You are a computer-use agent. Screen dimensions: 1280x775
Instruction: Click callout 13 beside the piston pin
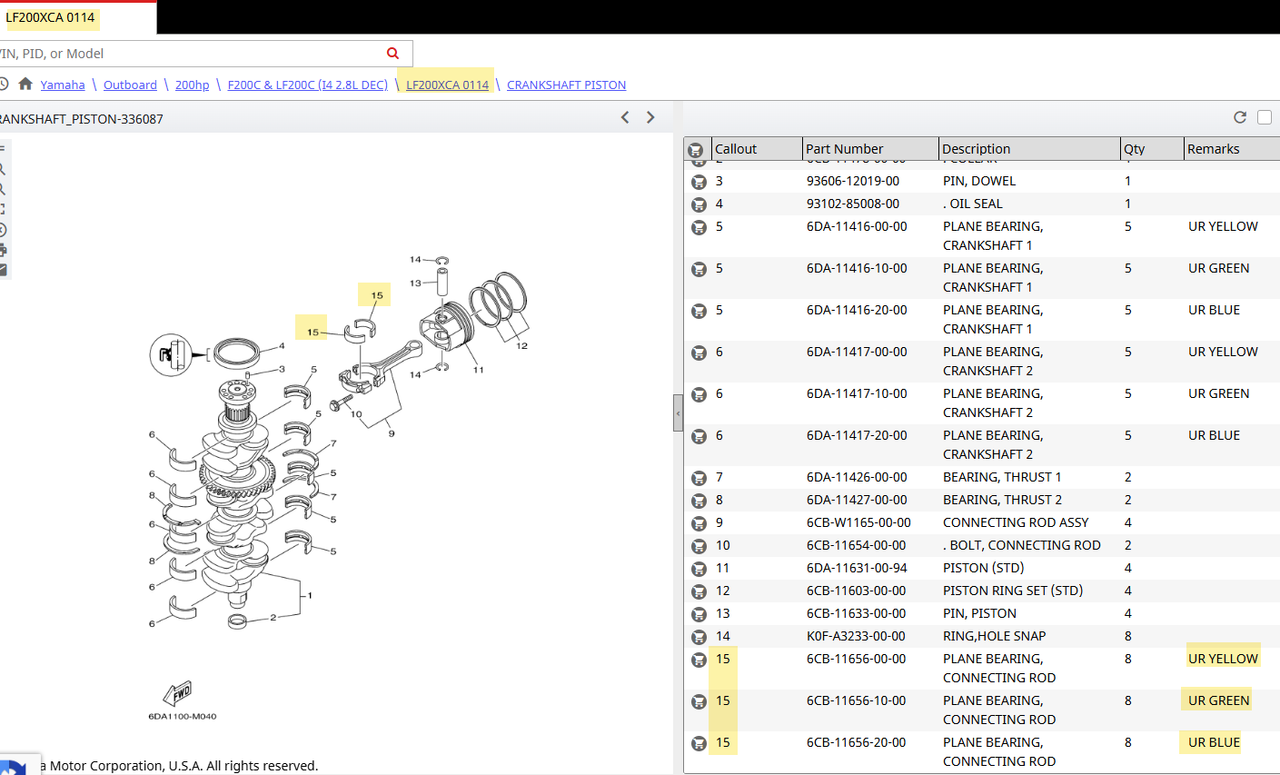(x=415, y=284)
